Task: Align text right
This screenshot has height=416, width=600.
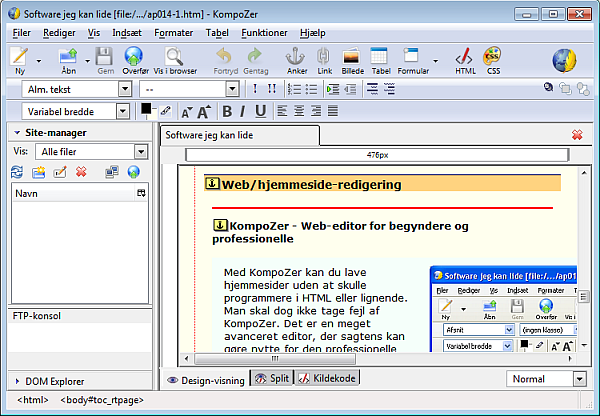Action: 316,111
